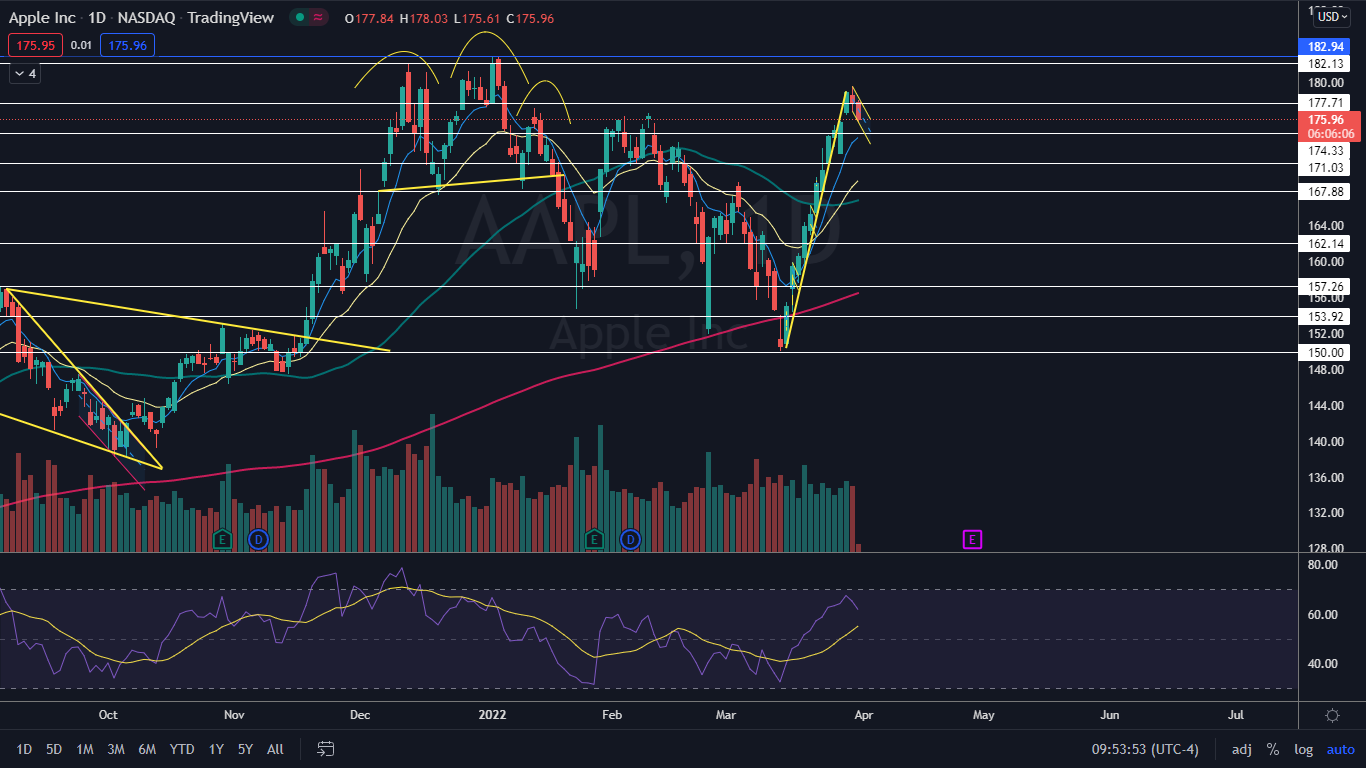This screenshot has width=1366, height=768.
Task: Click the February dividend D marker
Action: (630, 540)
